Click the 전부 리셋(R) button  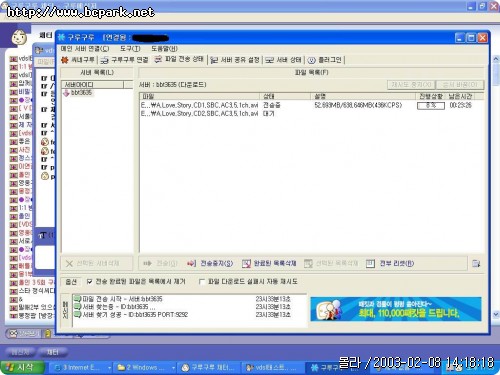(x=390, y=264)
